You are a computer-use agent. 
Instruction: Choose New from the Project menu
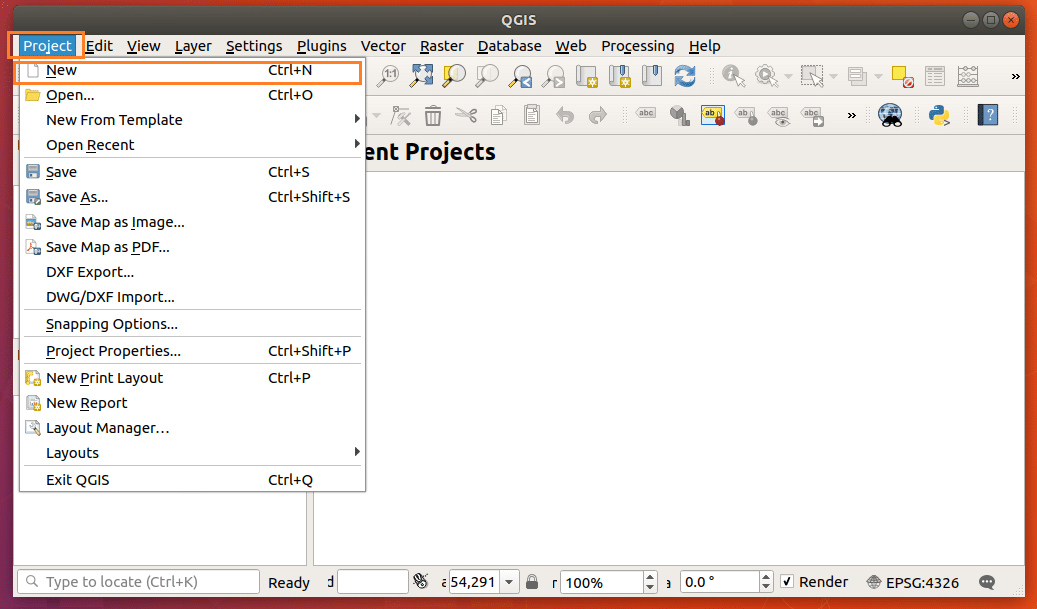(192, 70)
